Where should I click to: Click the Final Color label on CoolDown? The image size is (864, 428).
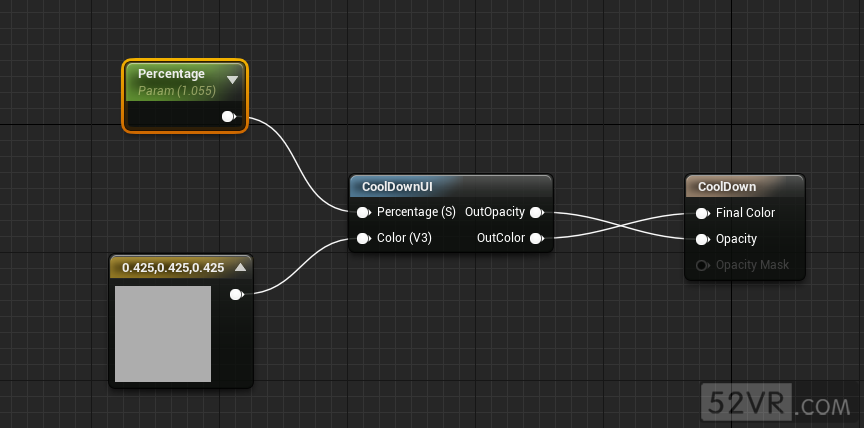click(745, 213)
